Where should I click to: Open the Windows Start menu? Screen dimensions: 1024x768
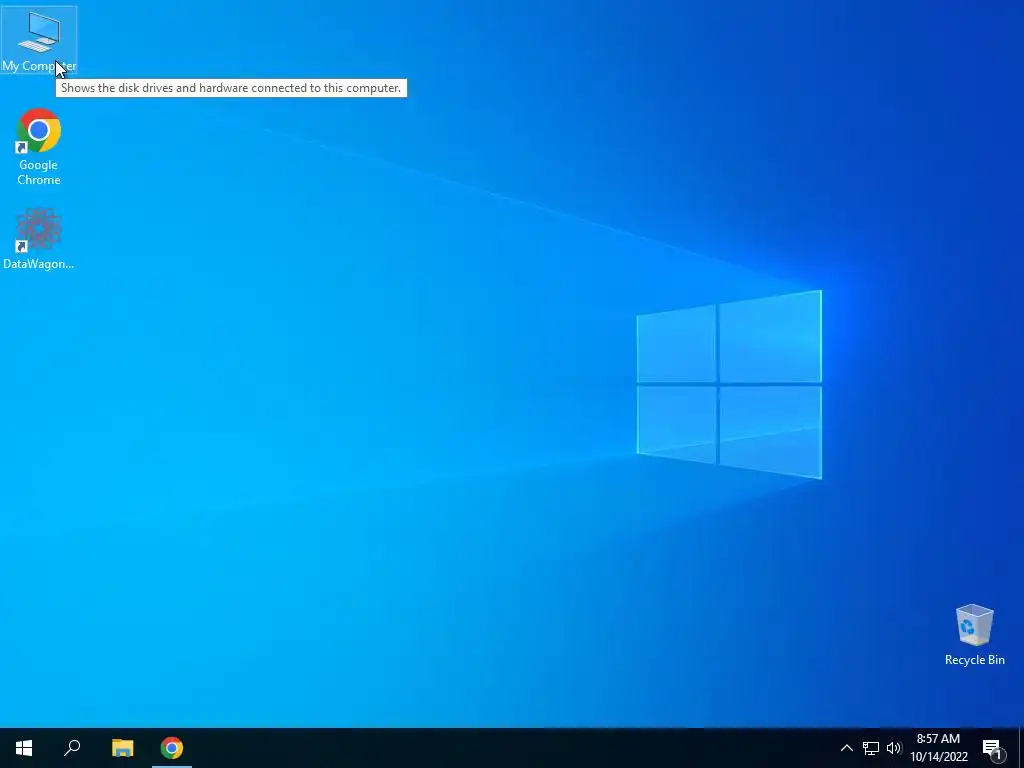[x=24, y=748]
